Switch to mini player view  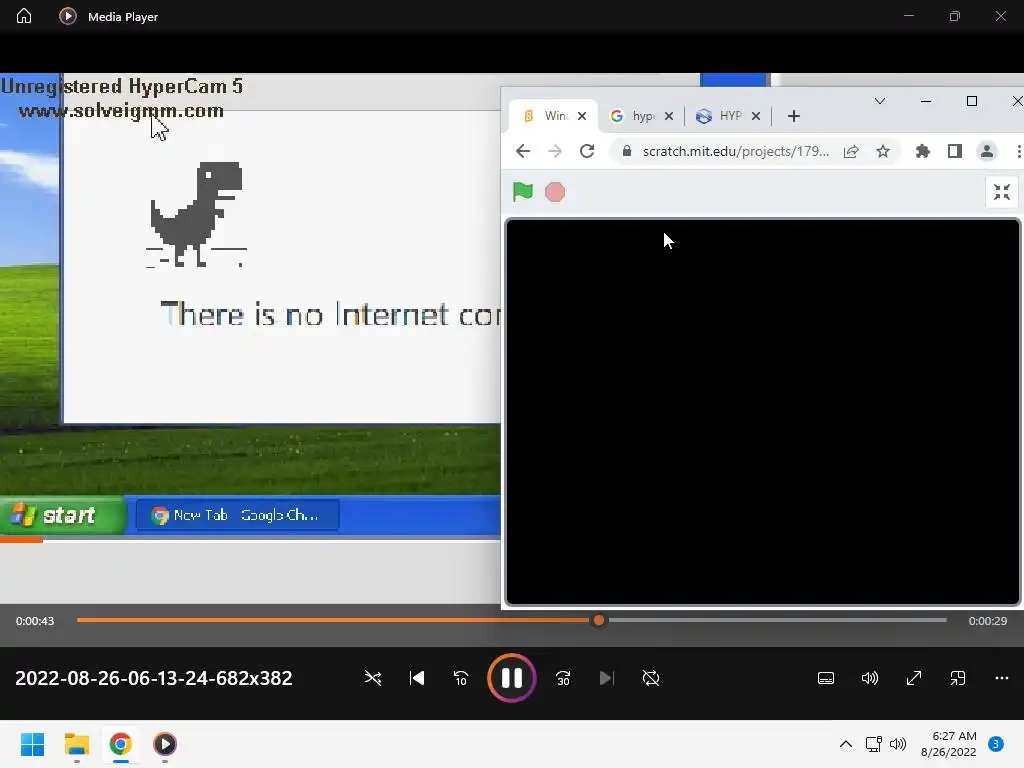pos(957,678)
